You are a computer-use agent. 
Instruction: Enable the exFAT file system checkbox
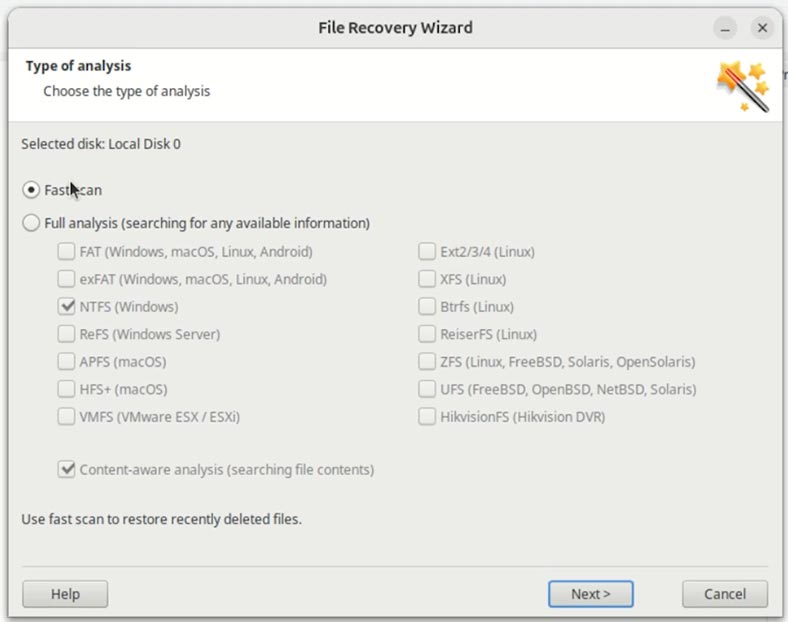[66, 279]
